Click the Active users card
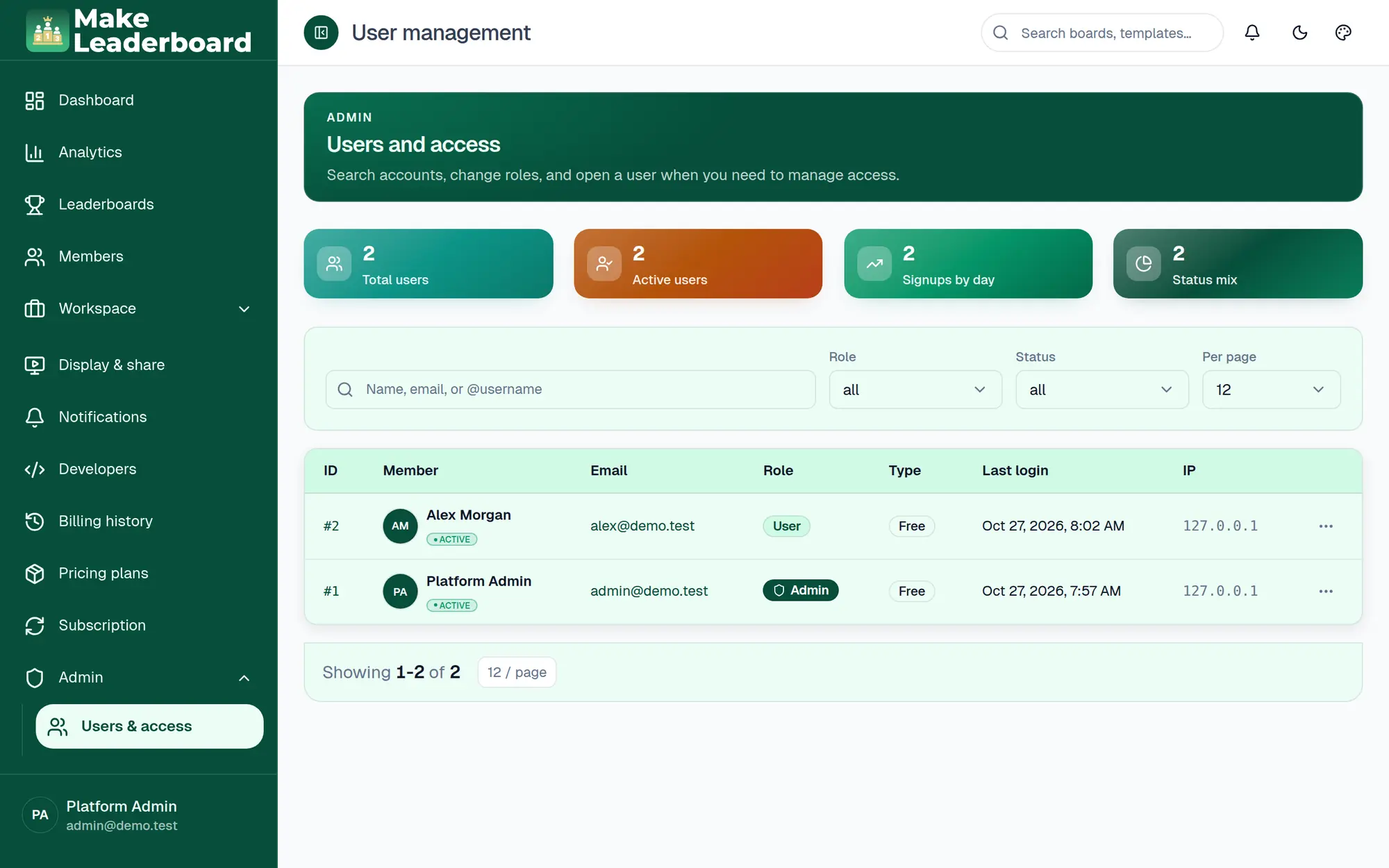Screen dimensions: 1389x868 point(698,264)
